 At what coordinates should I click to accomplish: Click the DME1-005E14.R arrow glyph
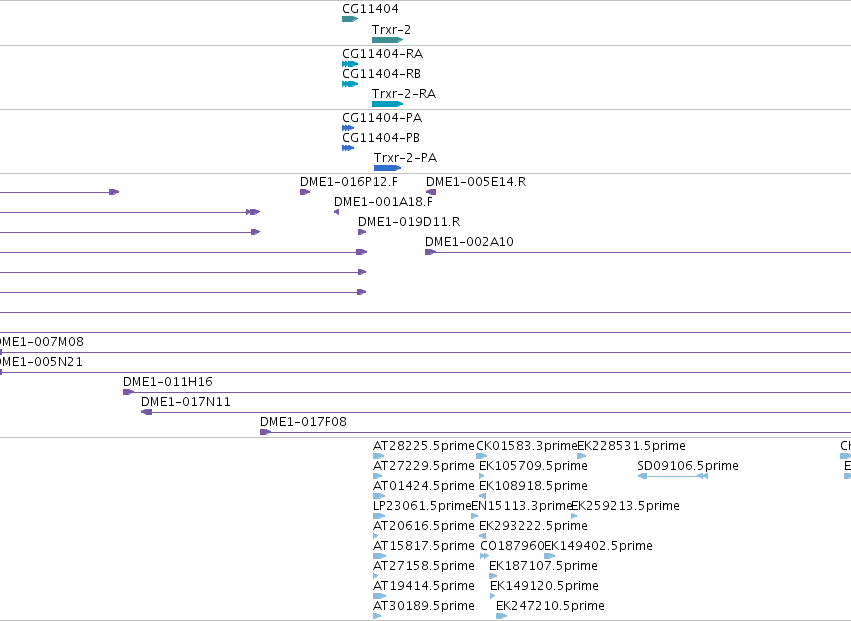pos(431,192)
